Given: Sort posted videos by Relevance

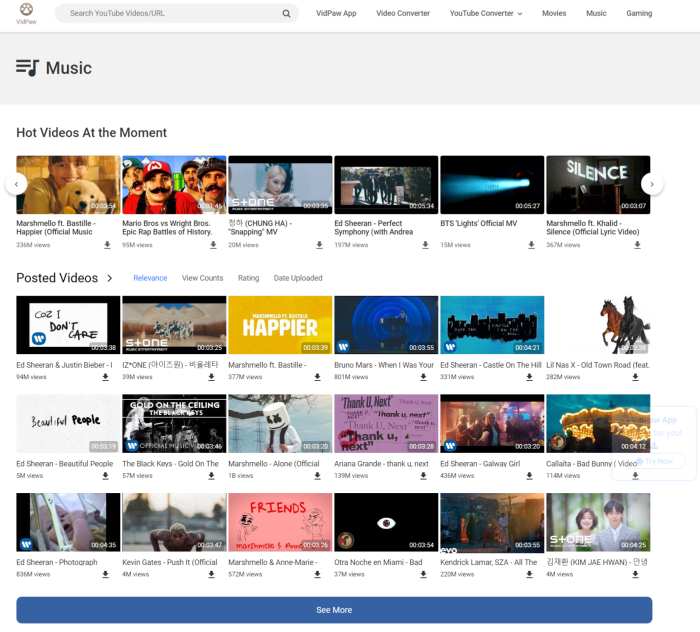Looking at the screenshot, I should (x=150, y=278).
